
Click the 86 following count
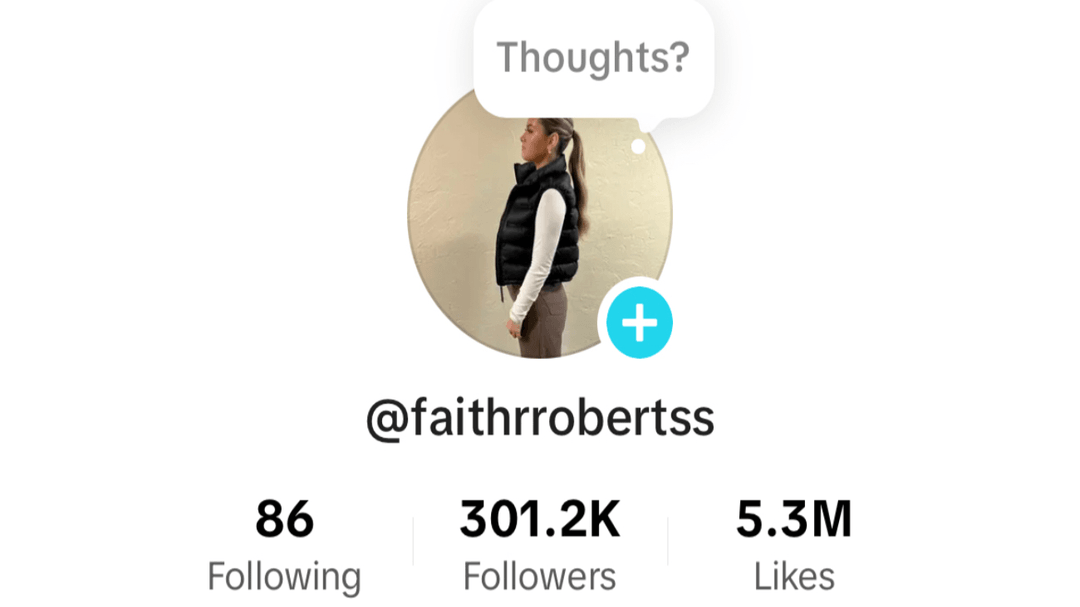pyautogui.click(x=284, y=519)
